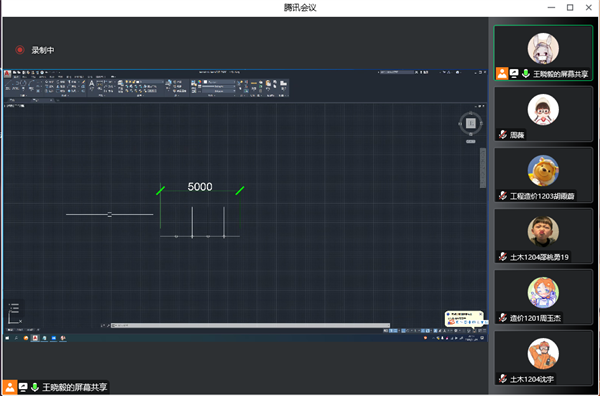
Task: Select the Arc tool in AutoCAD ribbon
Action: (x=31, y=85)
